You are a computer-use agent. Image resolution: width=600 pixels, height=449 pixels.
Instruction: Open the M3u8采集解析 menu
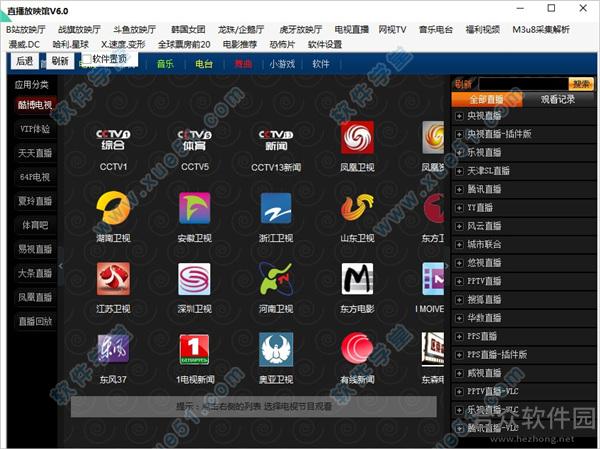[541, 29]
